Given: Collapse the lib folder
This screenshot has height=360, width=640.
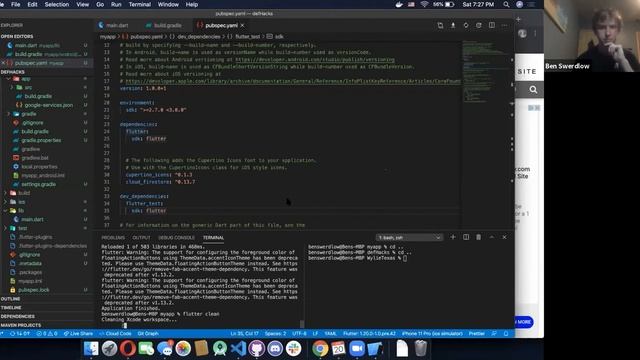Looking at the screenshot, I should (5, 211).
